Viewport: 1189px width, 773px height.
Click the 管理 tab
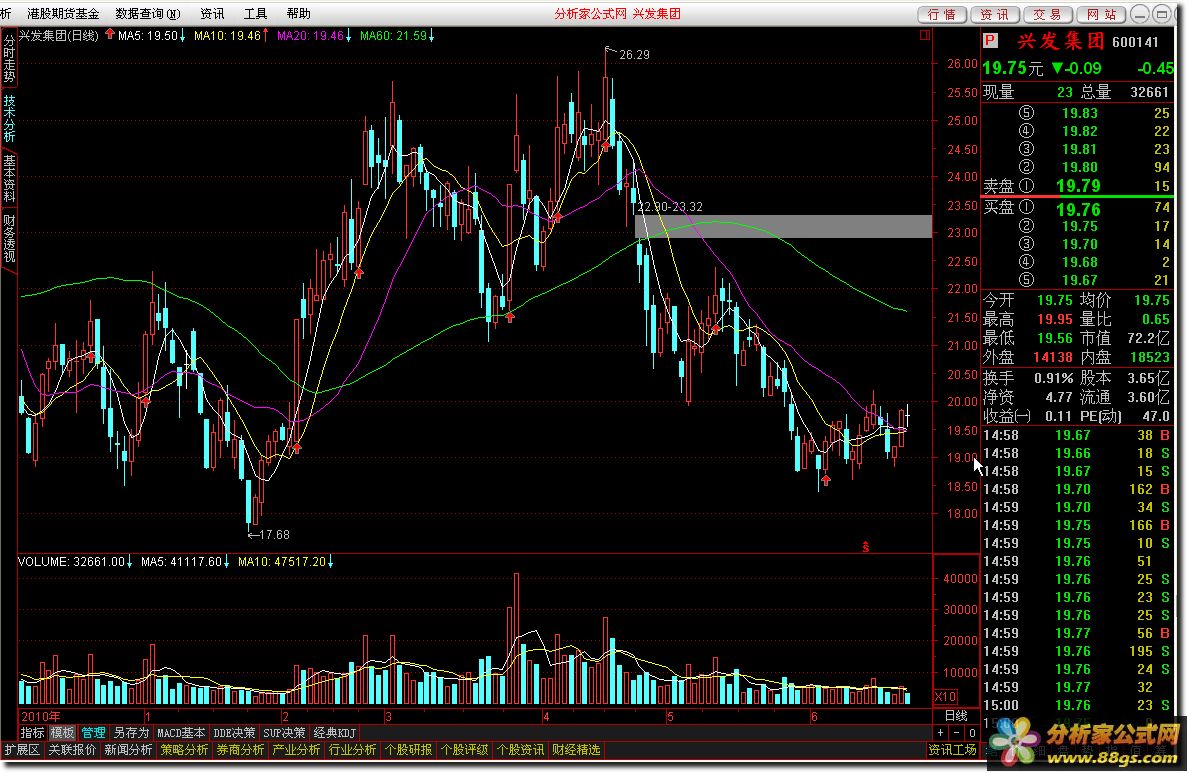tap(93, 733)
